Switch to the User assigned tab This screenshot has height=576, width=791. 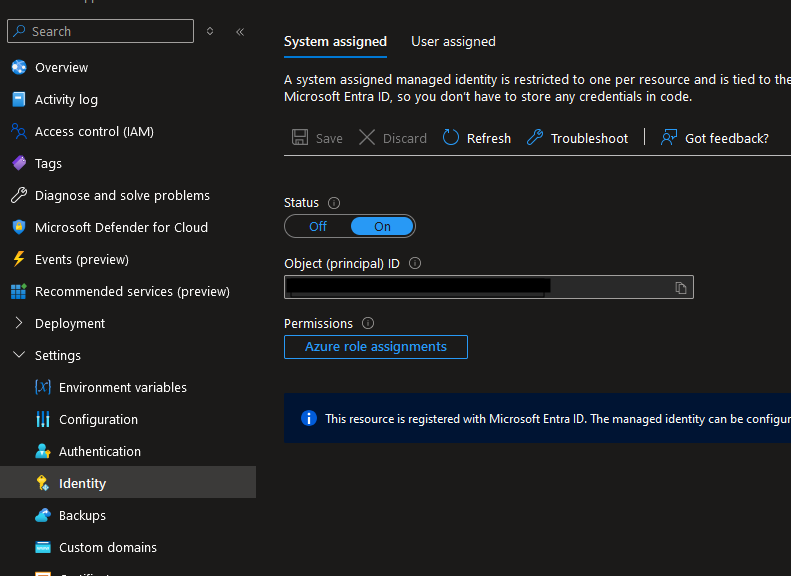click(453, 41)
